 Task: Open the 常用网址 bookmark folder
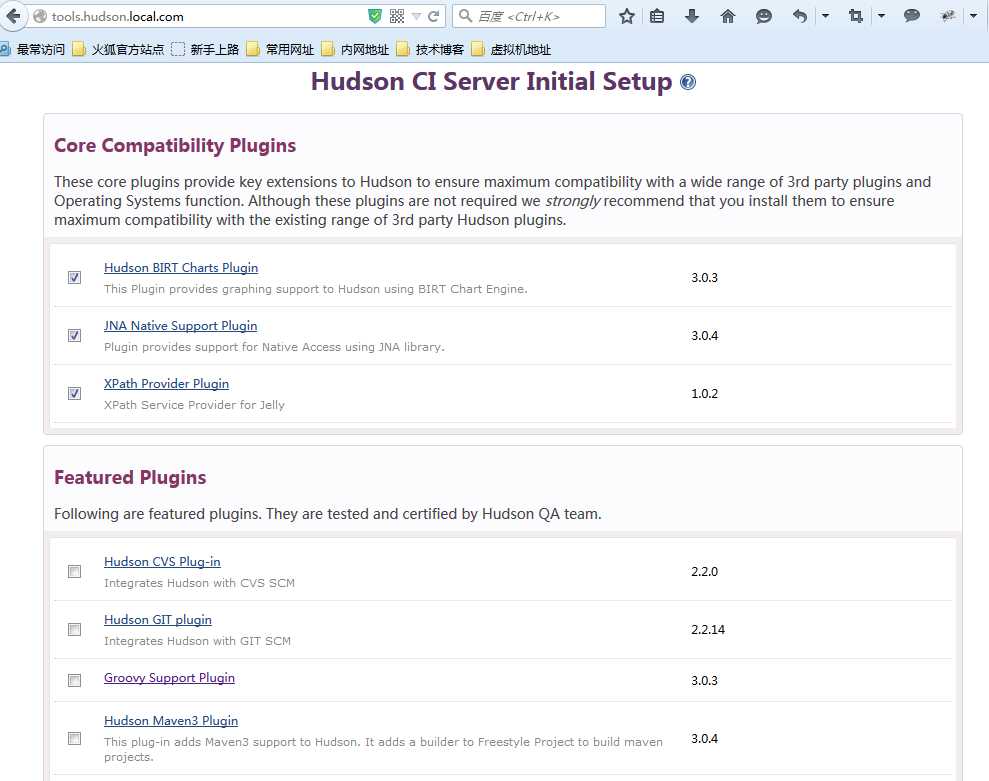tap(280, 49)
